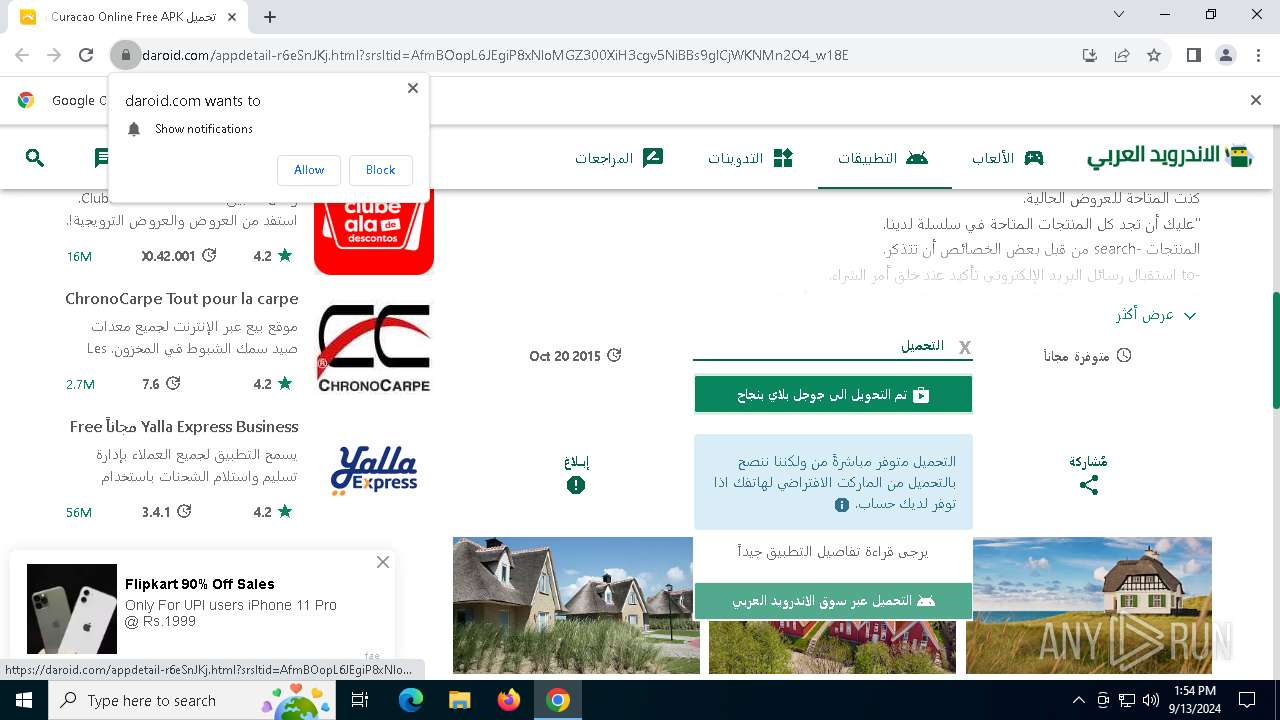1280x720 pixels.
Task: Open a new Chrome tab
Action: tap(270, 16)
